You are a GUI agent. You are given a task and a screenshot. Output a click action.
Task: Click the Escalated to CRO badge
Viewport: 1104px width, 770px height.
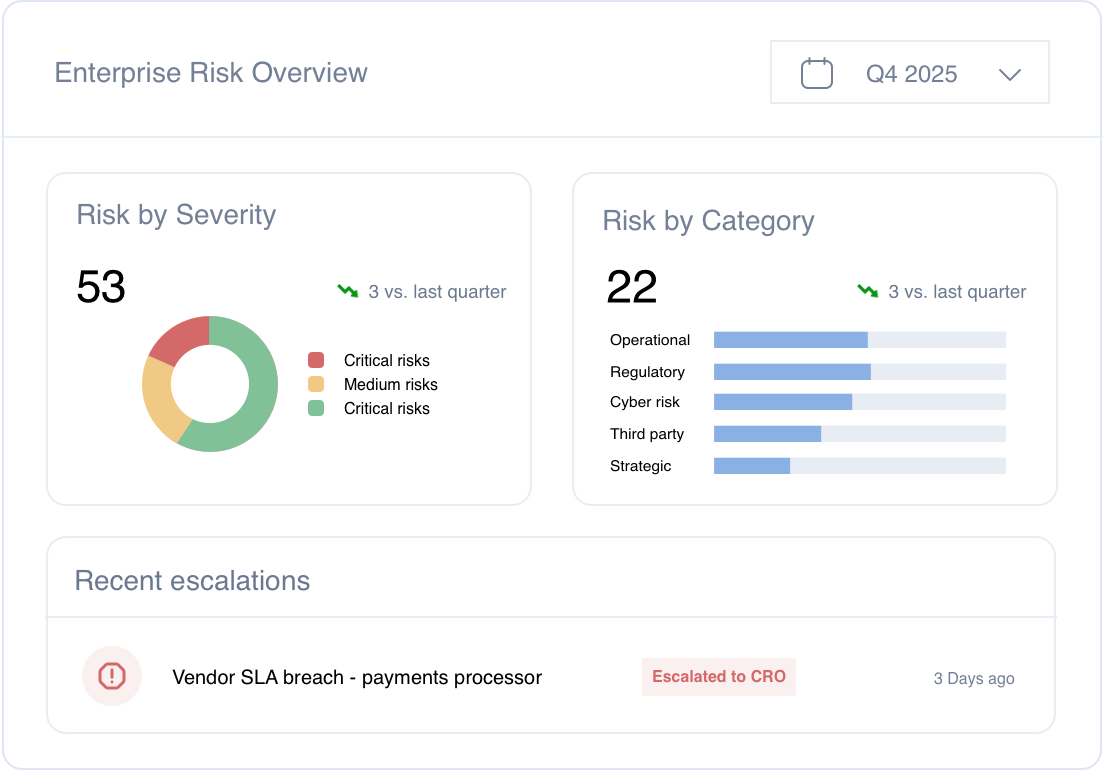tap(718, 677)
